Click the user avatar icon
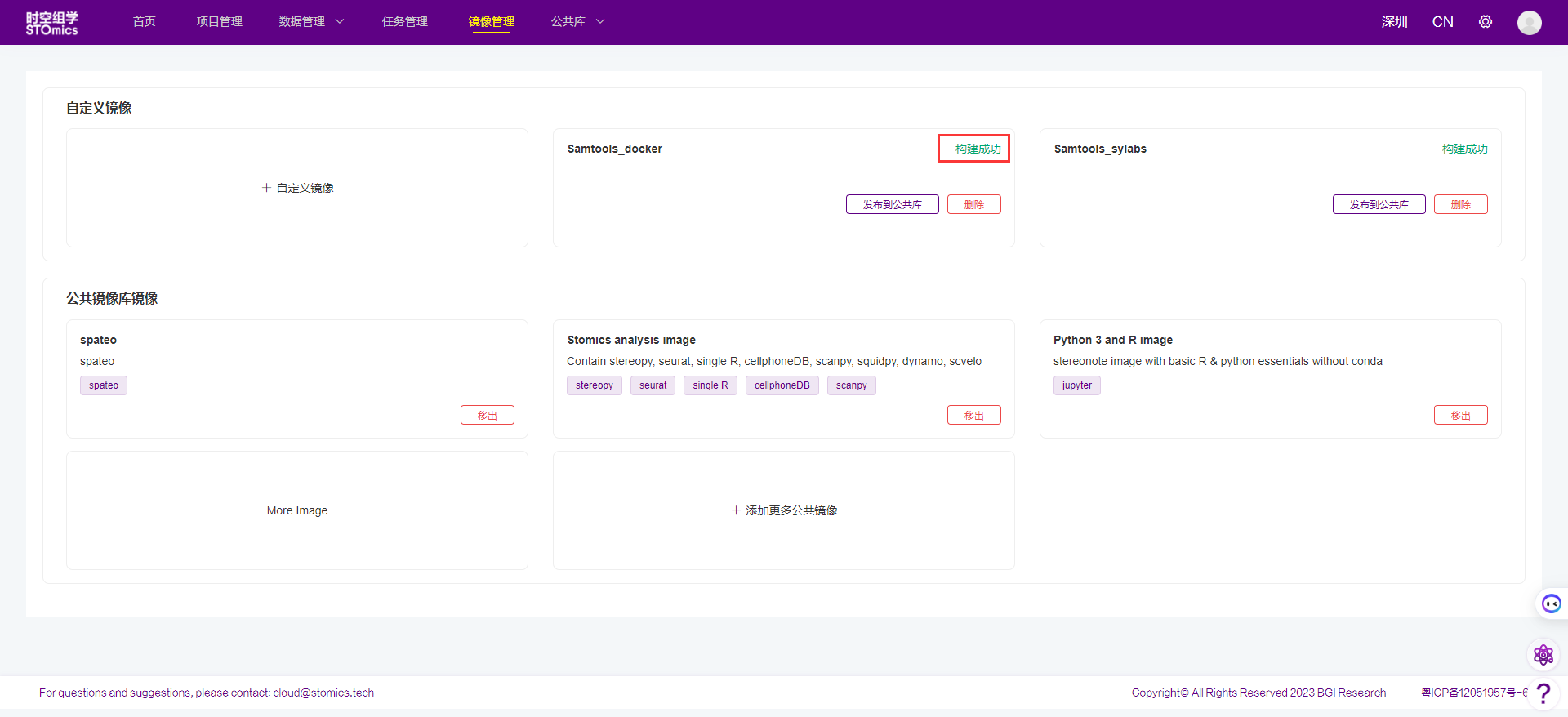 tap(1529, 23)
